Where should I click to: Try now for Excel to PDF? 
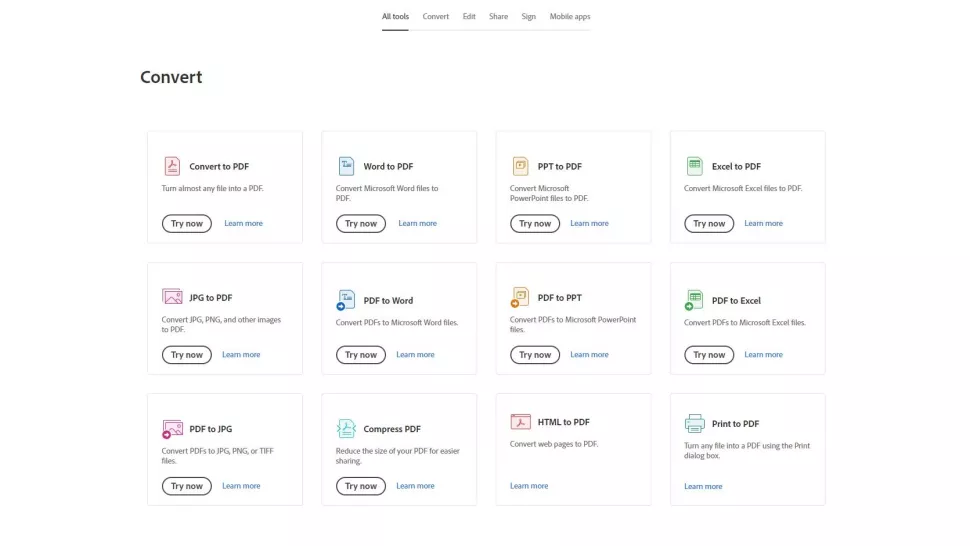tap(709, 223)
